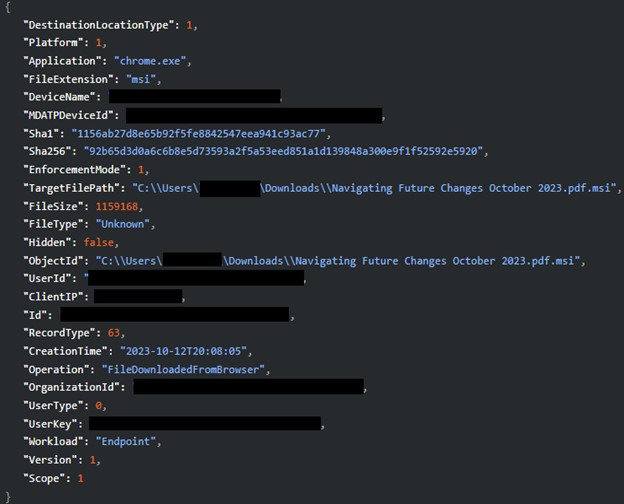Viewport: 624px width, 504px height.
Task: Click the TargetFilePath value string
Action: [377, 188]
